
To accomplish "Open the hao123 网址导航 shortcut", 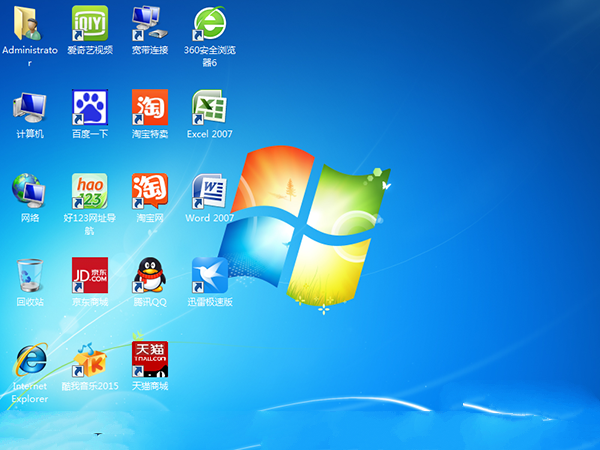I will (x=90, y=191).
